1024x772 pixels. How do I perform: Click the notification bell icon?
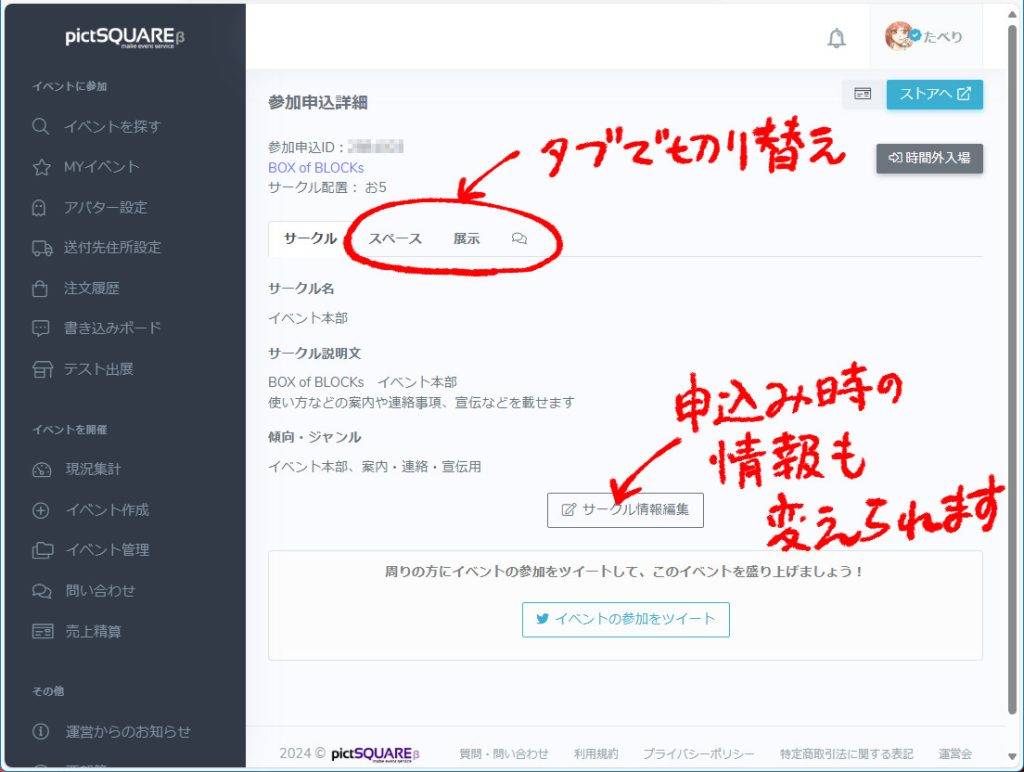(836, 38)
